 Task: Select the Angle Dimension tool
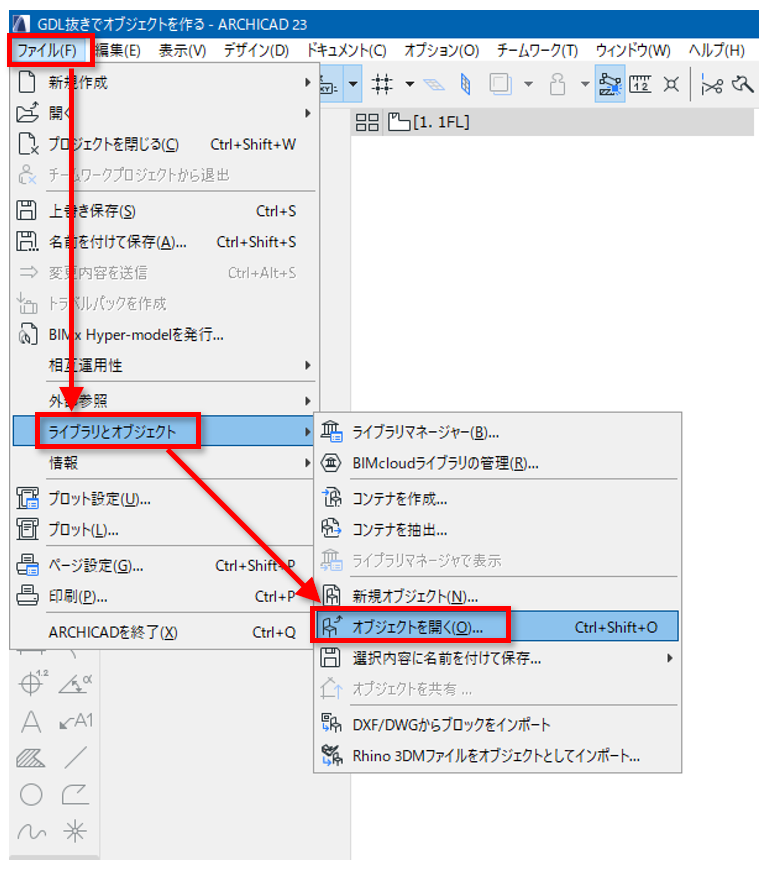pyautogui.click(x=76, y=684)
